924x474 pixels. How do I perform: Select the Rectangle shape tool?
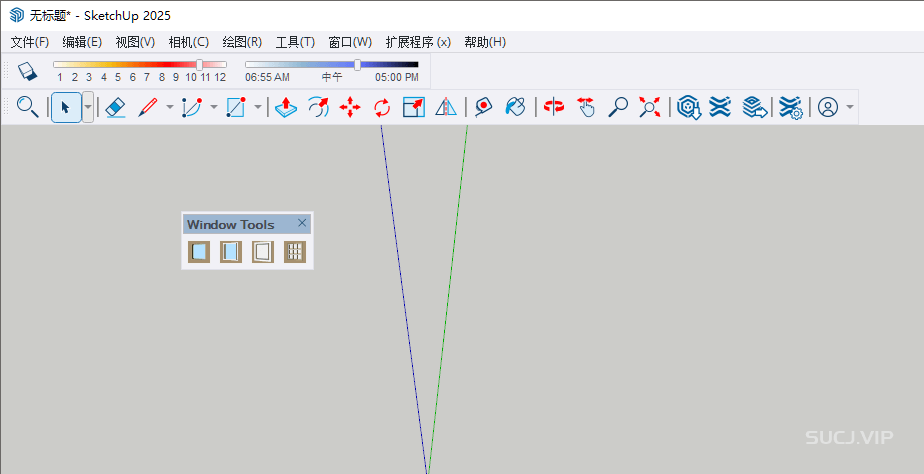pyautogui.click(x=236, y=107)
